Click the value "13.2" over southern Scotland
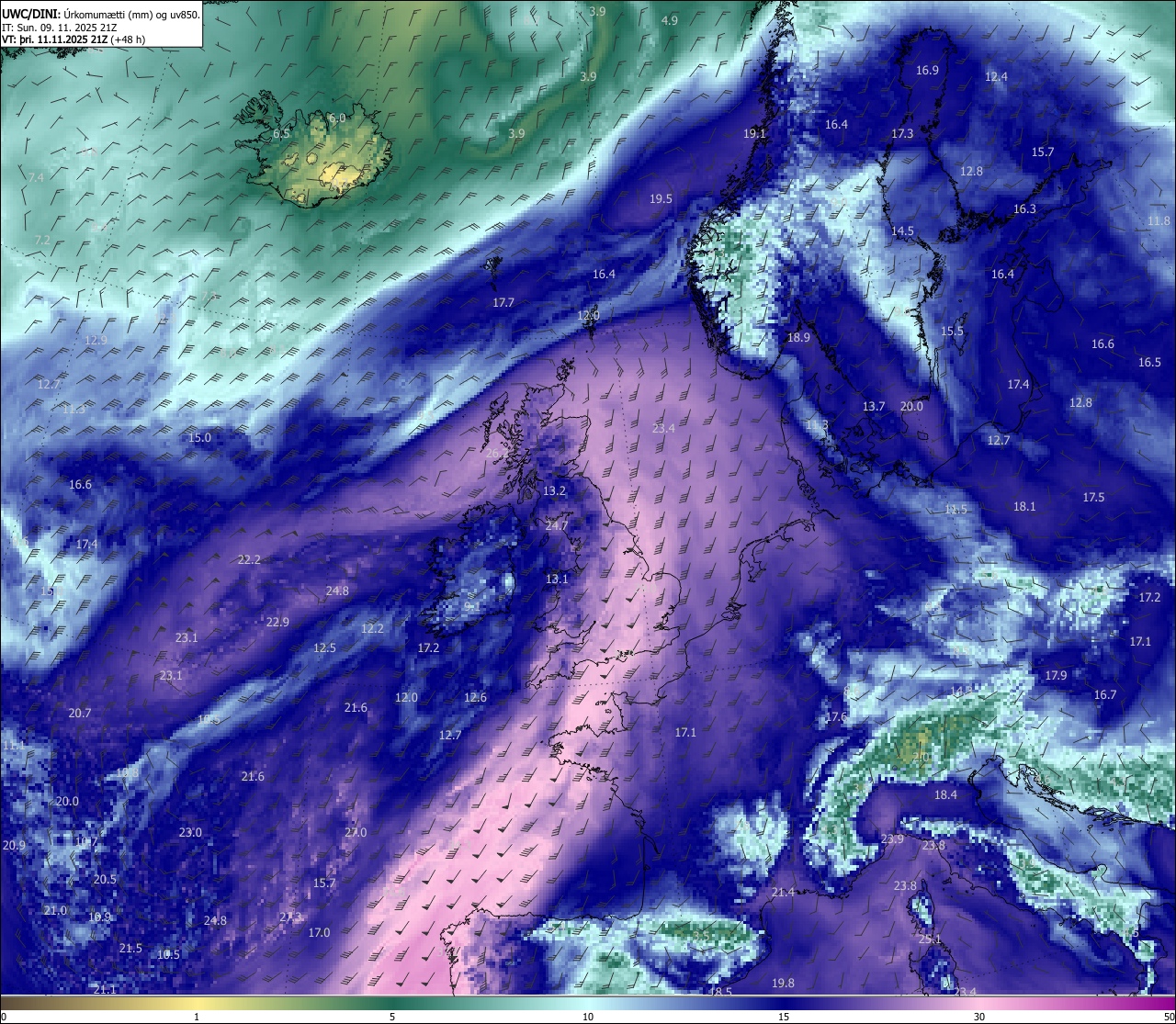The image size is (1176, 1024). point(554,491)
